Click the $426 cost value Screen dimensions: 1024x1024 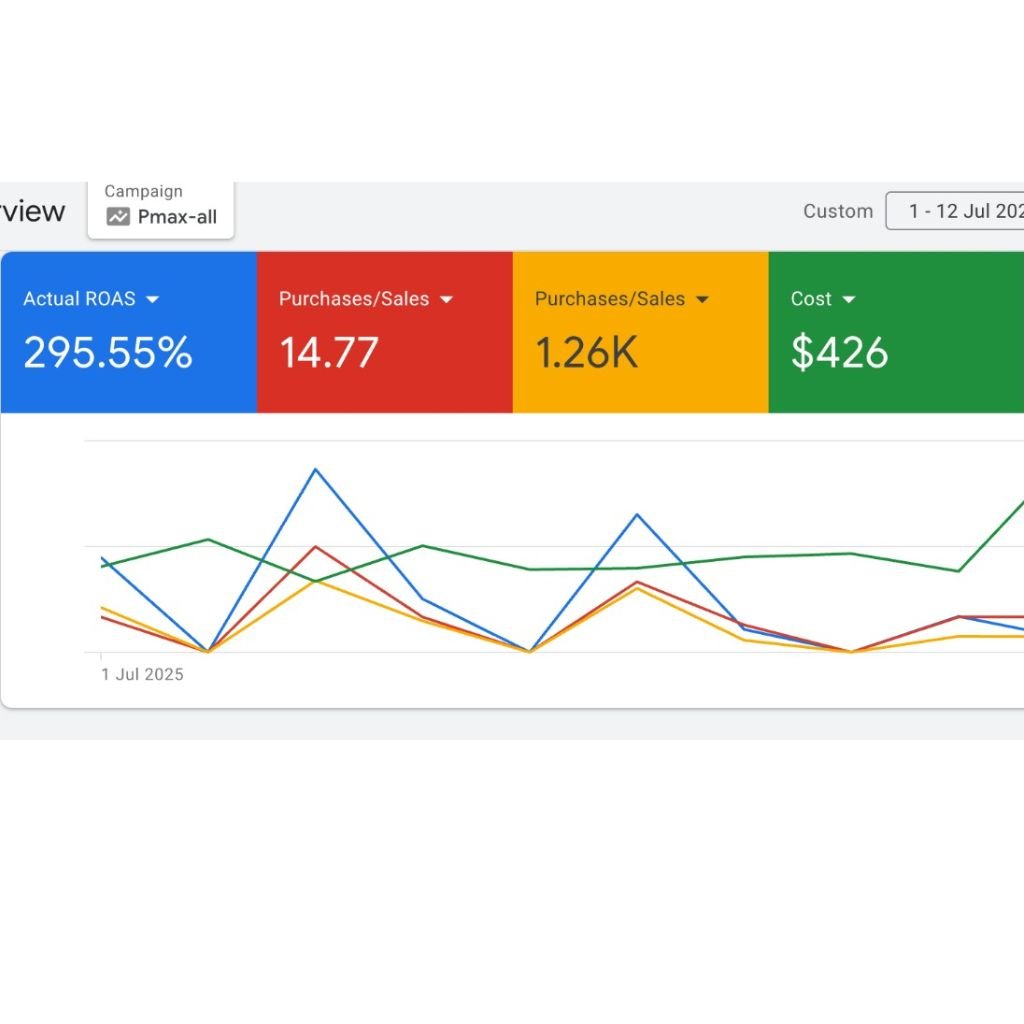[839, 353]
